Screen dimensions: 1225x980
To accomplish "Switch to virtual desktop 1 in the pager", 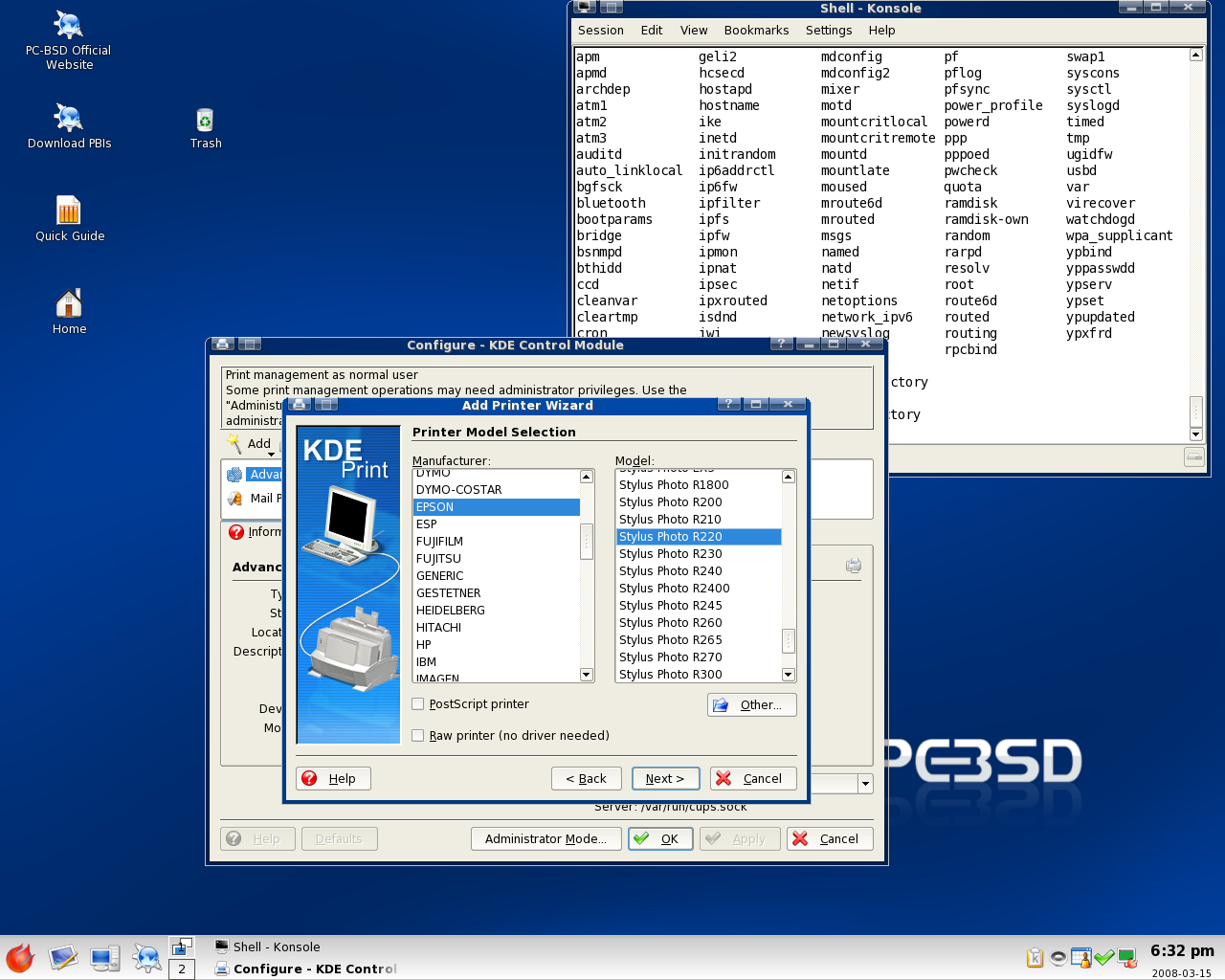I will [x=182, y=947].
